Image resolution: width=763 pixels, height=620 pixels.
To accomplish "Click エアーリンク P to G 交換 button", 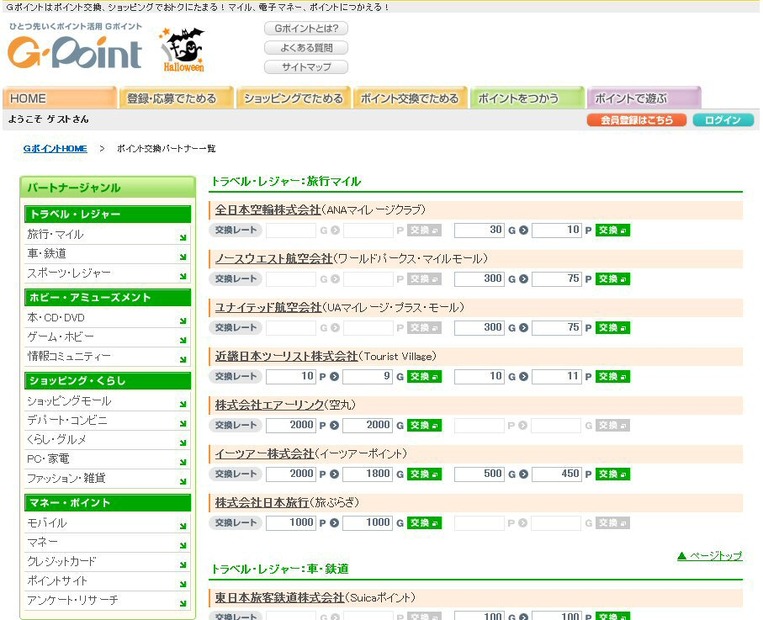I will coord(424,425).
